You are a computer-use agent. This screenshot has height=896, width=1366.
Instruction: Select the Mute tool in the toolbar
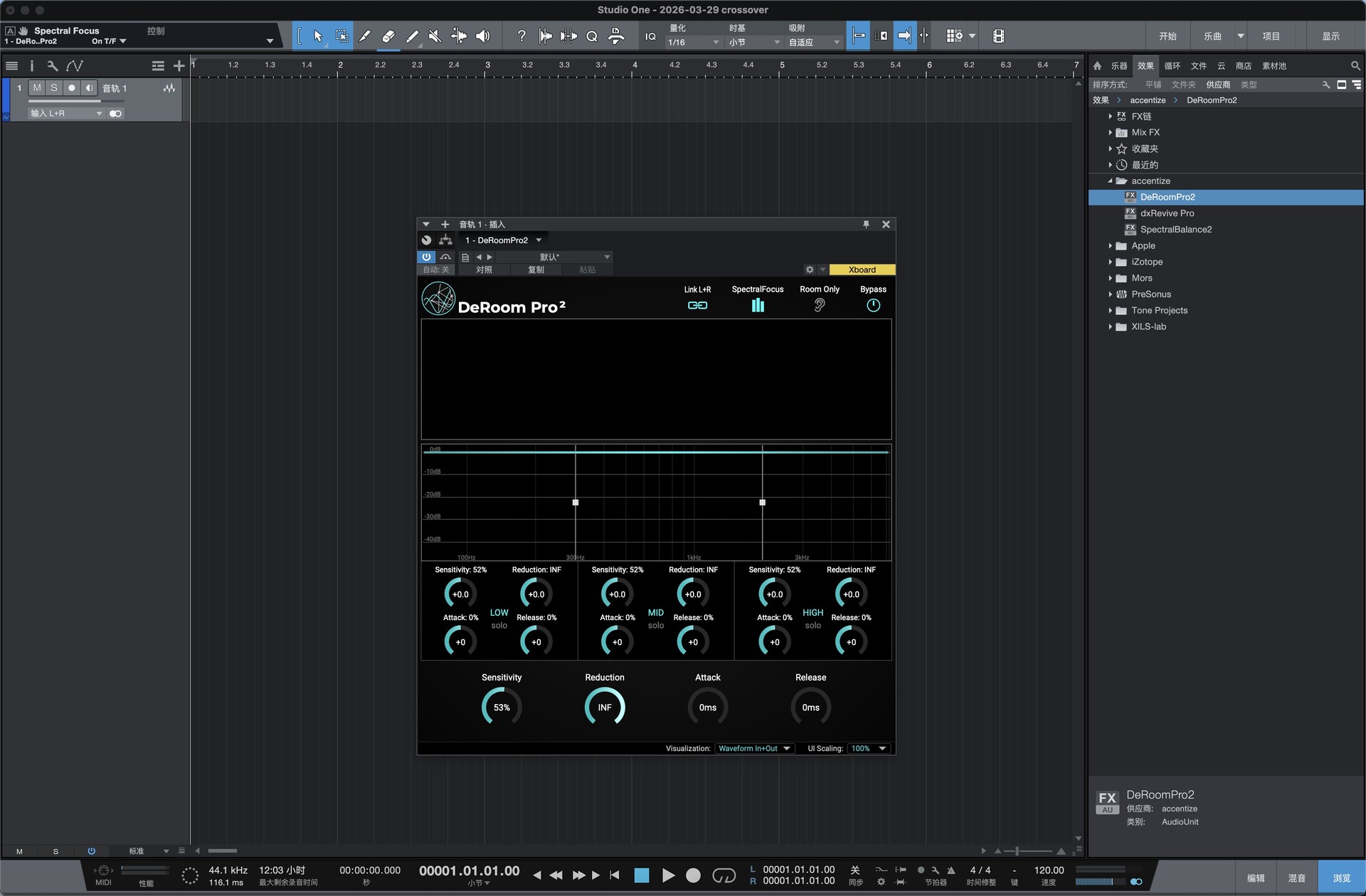coord(435,36)
